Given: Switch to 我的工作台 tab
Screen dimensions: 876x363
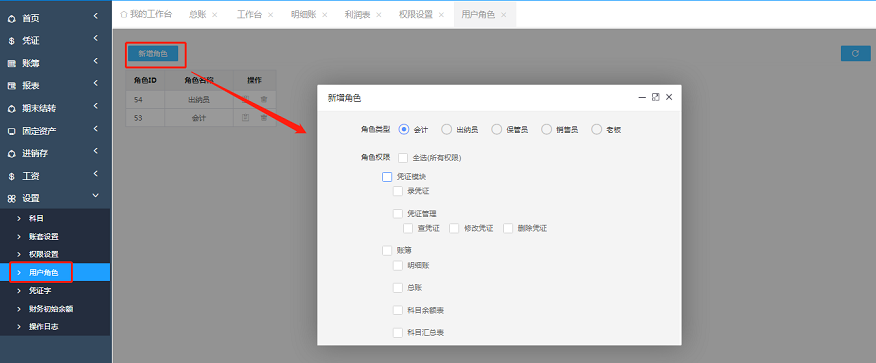Looking at the screenshot, I should pos(146,15).
